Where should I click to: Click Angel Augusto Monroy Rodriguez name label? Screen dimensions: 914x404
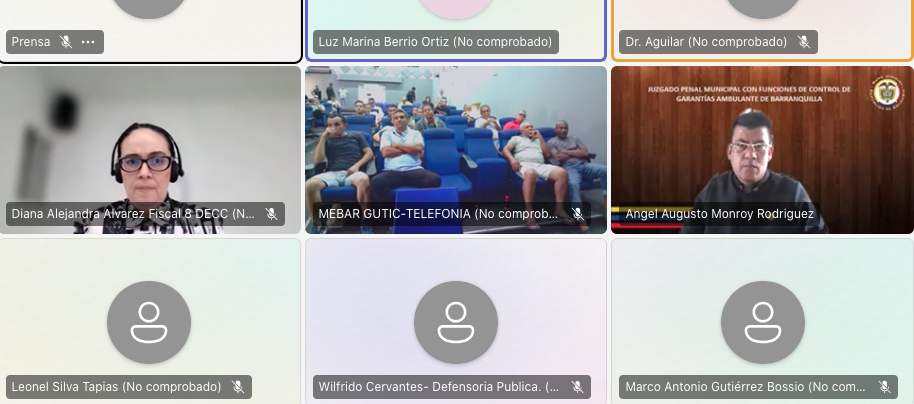pyautogui.click(x=719, y=214)
